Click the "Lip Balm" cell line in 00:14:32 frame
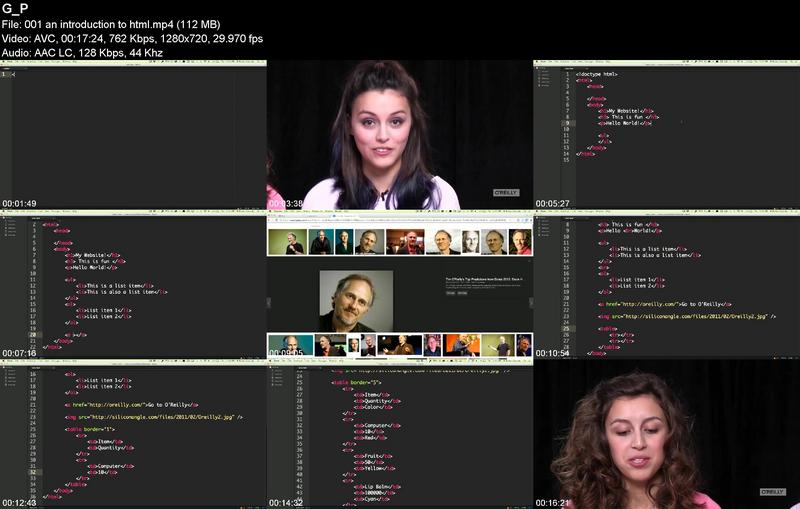 378,487
